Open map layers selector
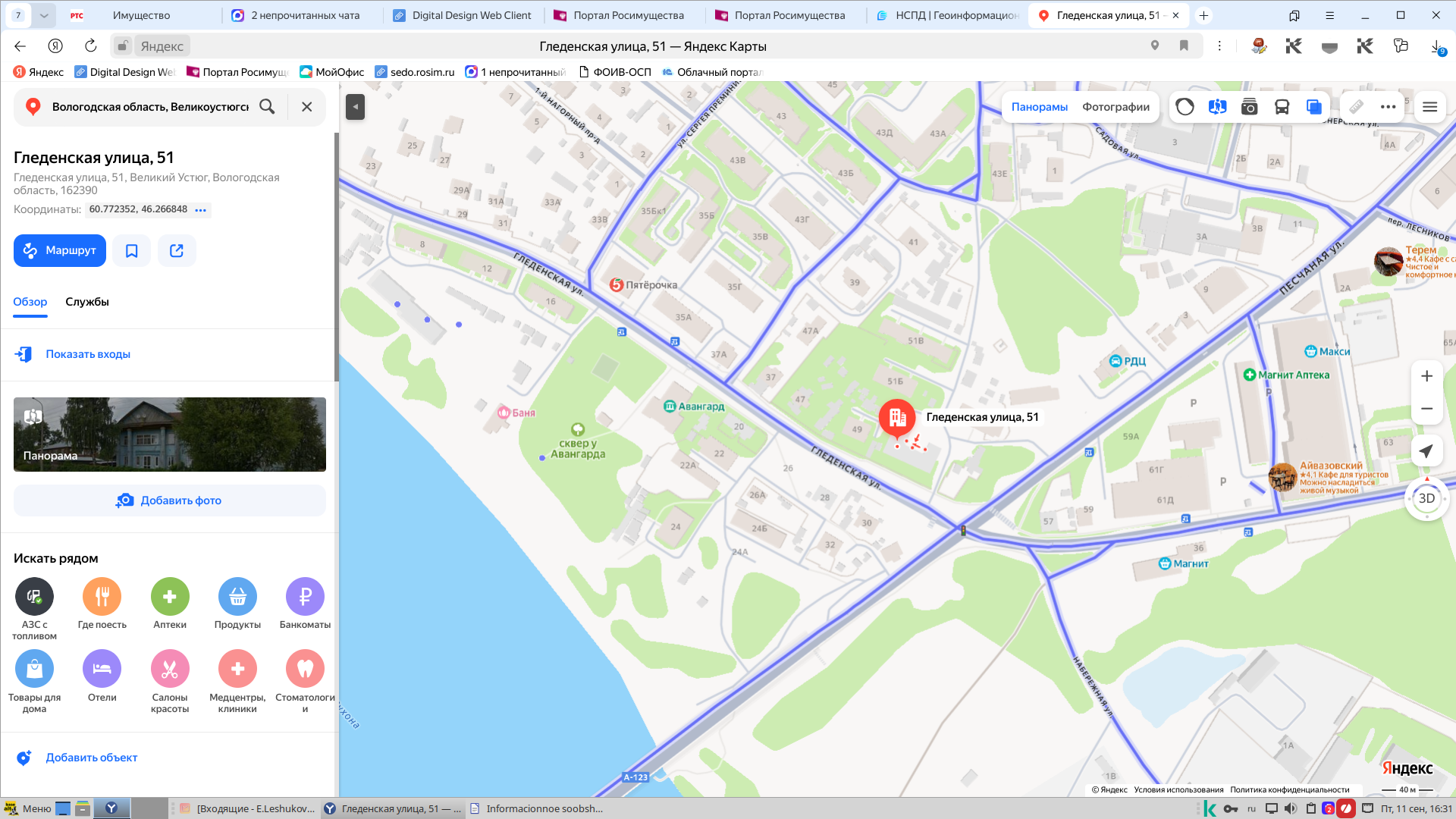 coord(1314,107)
